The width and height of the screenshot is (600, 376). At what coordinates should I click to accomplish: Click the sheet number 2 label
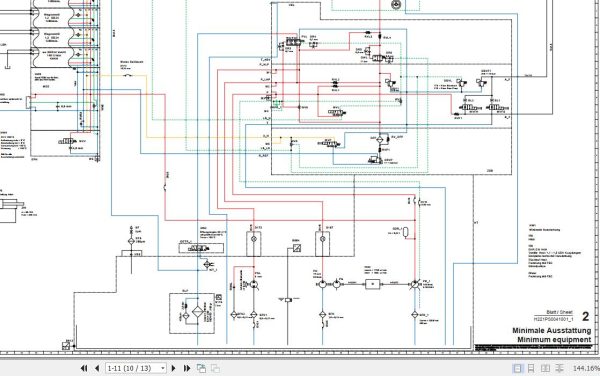[585, 316]
